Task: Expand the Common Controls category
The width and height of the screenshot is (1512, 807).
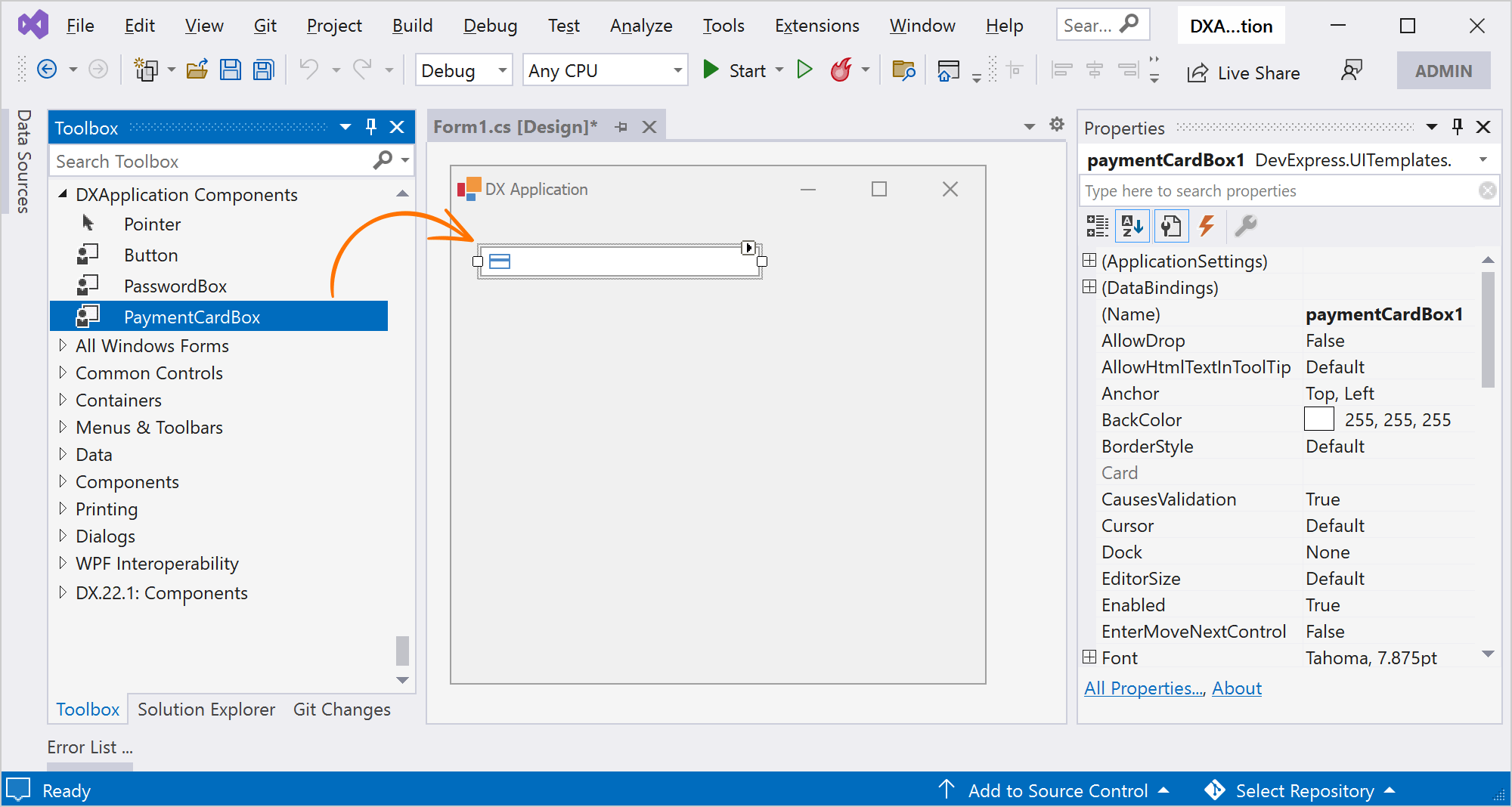Action: [63, 373]
